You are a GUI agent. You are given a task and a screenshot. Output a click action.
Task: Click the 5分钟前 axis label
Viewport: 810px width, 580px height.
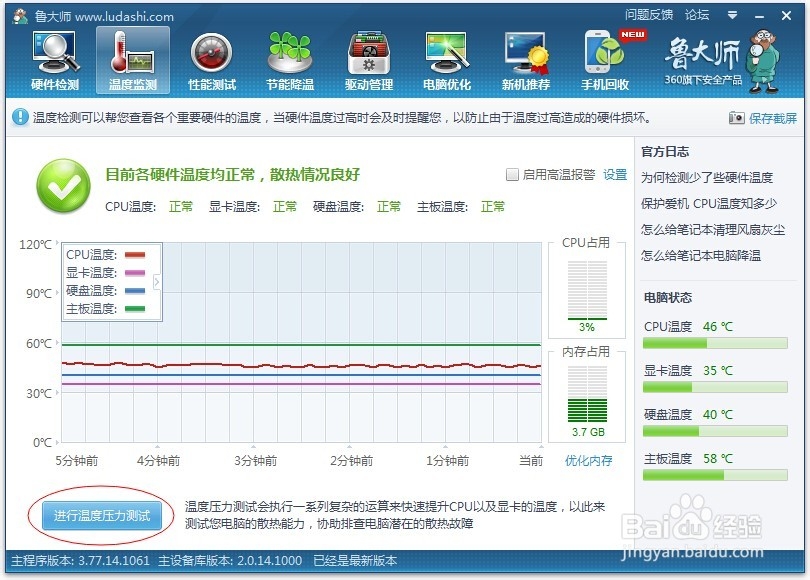[x=76, y=460]
